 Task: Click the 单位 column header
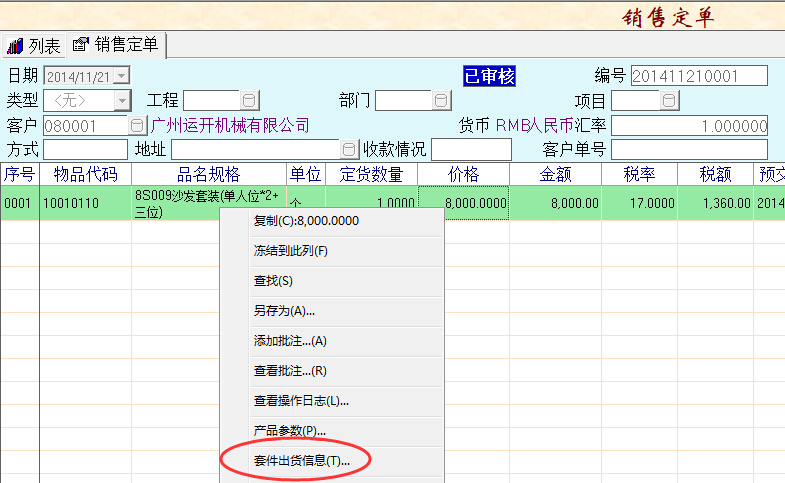point(306,174)
